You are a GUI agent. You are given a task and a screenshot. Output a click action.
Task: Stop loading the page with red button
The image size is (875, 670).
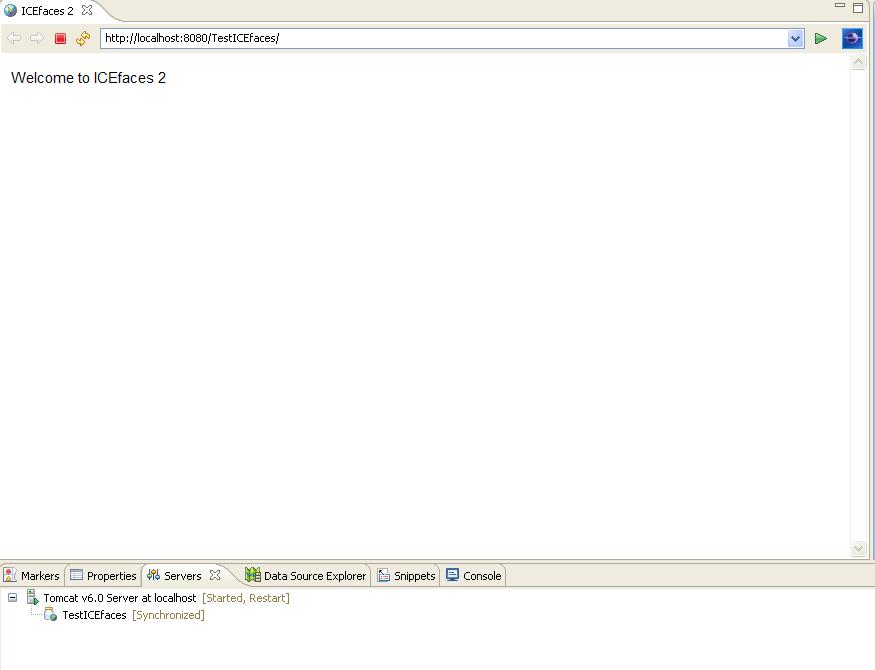60,38
